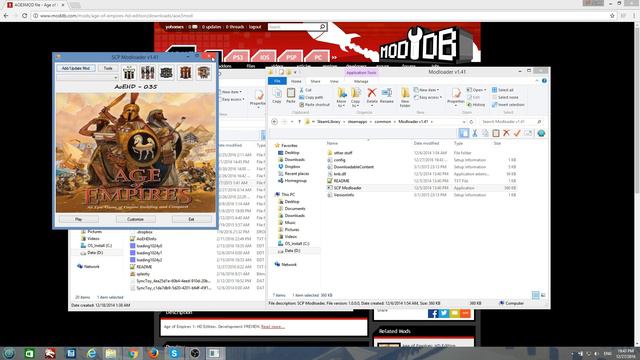This screenshot has height=360, width=640.
Task: Open the New item dropdown in Modloader Explorer
Action: click(426, 90)
